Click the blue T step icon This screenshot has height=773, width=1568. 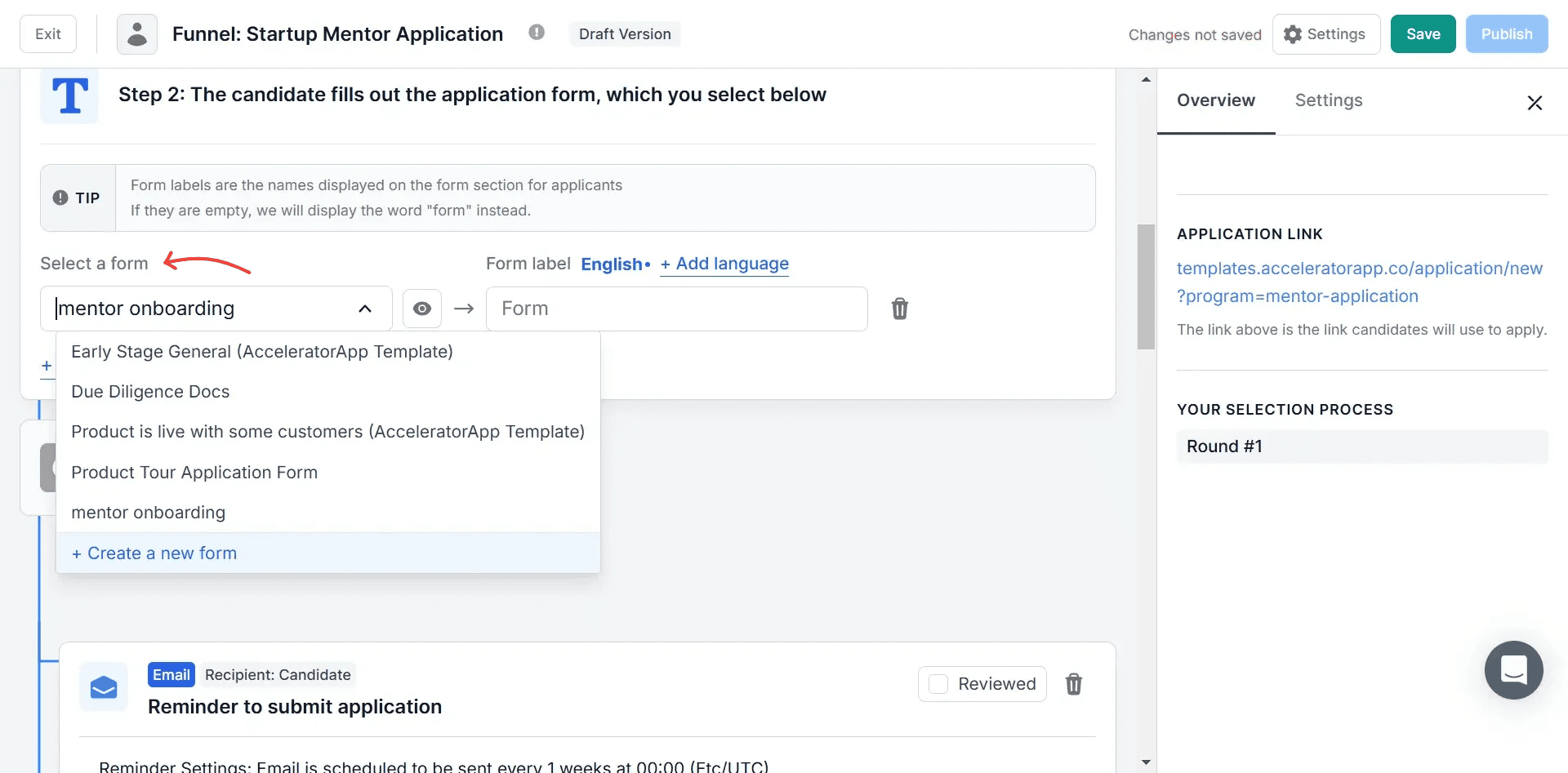(x=69, y=96)
